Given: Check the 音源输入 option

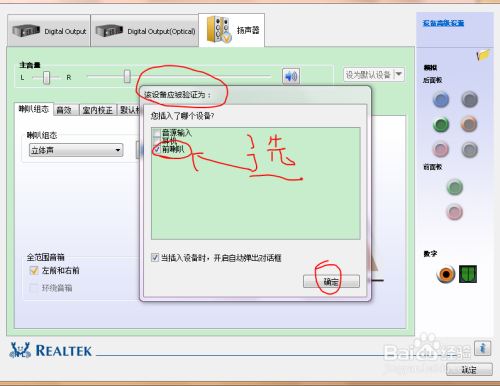Looking at the screenshot, I should coord(157,133).
